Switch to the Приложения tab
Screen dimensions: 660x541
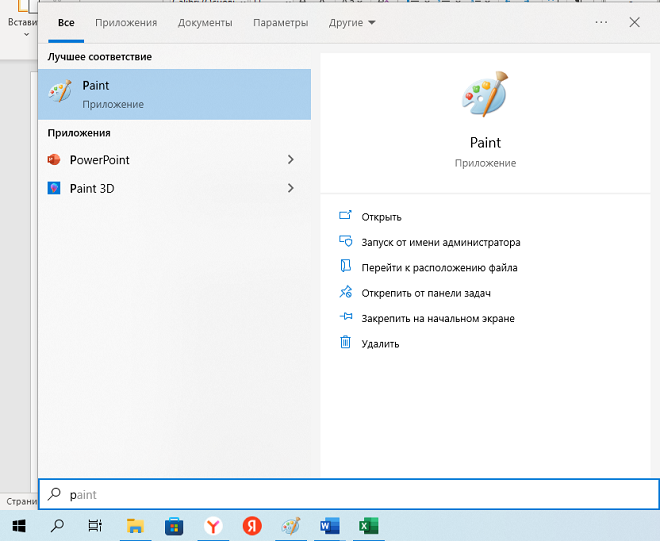tap(126, 23)
